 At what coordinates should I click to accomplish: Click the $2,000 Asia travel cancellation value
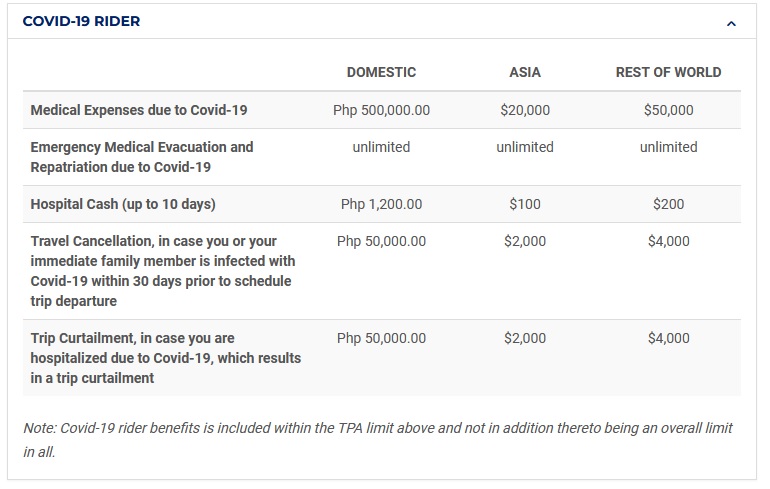click(525, 241)
